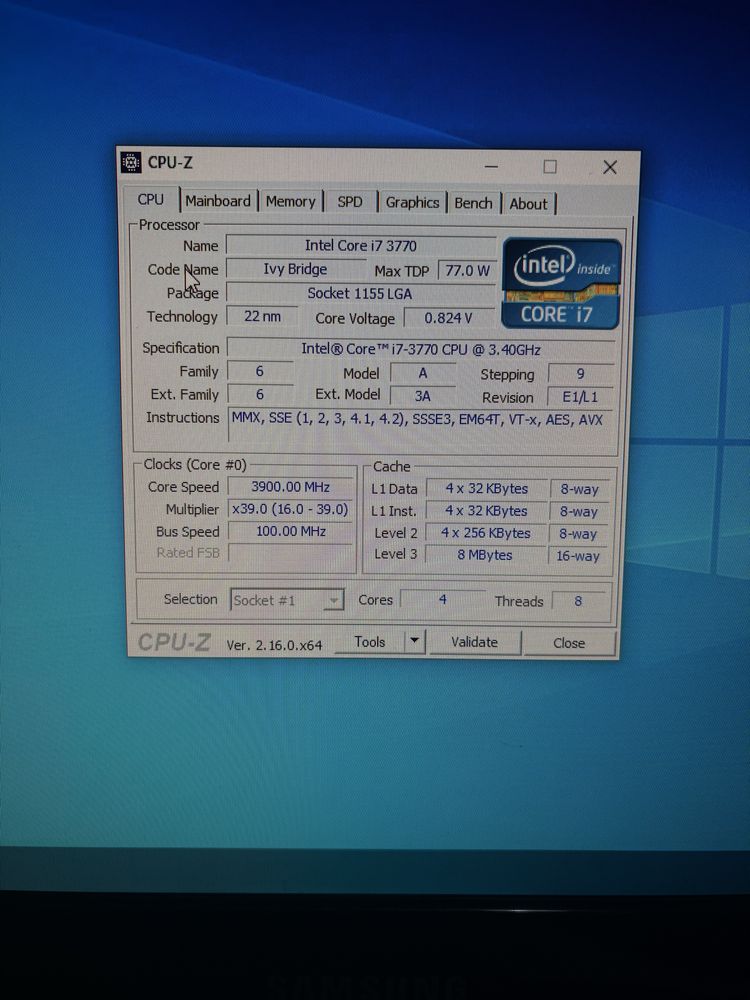Click the Tools button
Viewport: 750px width, 1000px height.
[x=370, y=642]
